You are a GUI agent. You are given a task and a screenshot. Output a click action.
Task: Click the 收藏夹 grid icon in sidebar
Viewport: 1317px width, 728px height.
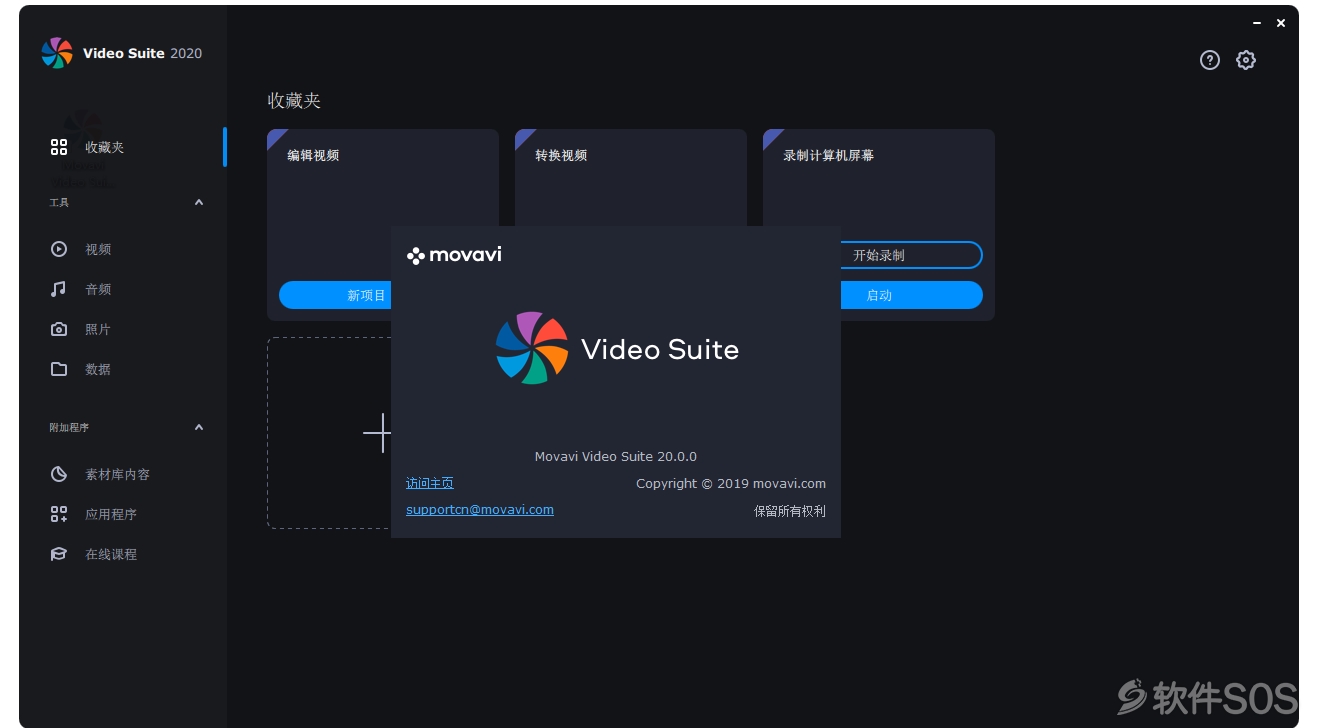[x=59, y=147]
